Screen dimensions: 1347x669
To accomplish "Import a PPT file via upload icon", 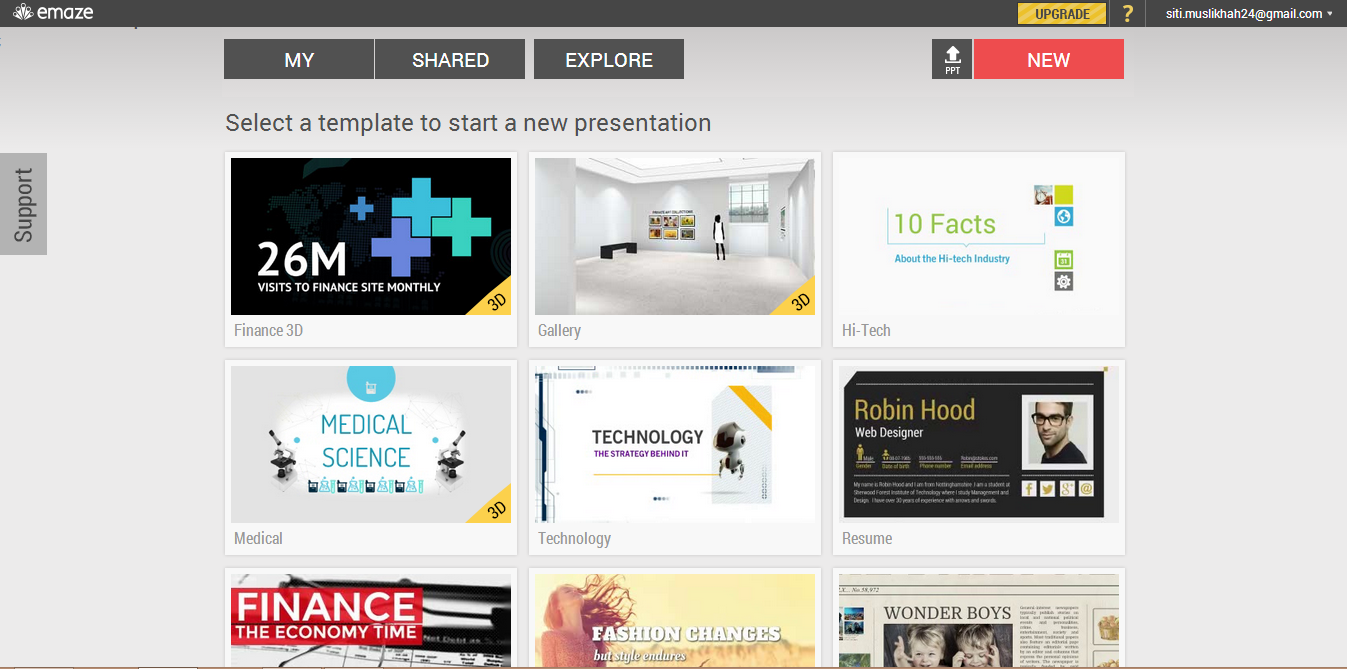I will click(x=952, y=59).
